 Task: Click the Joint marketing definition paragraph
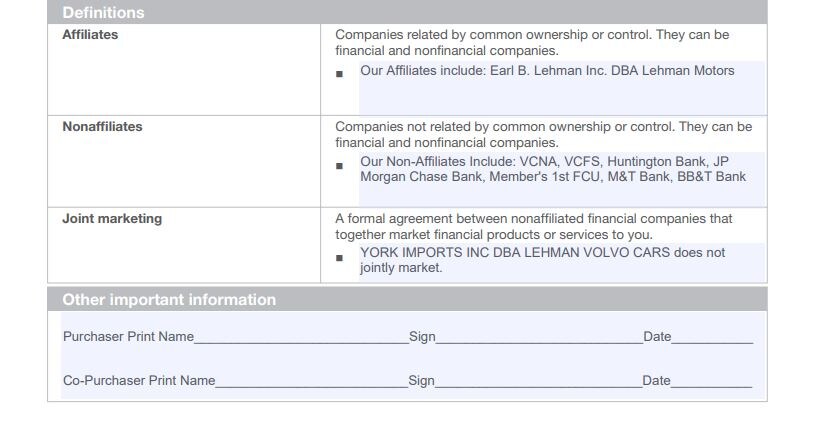(534, 227)
